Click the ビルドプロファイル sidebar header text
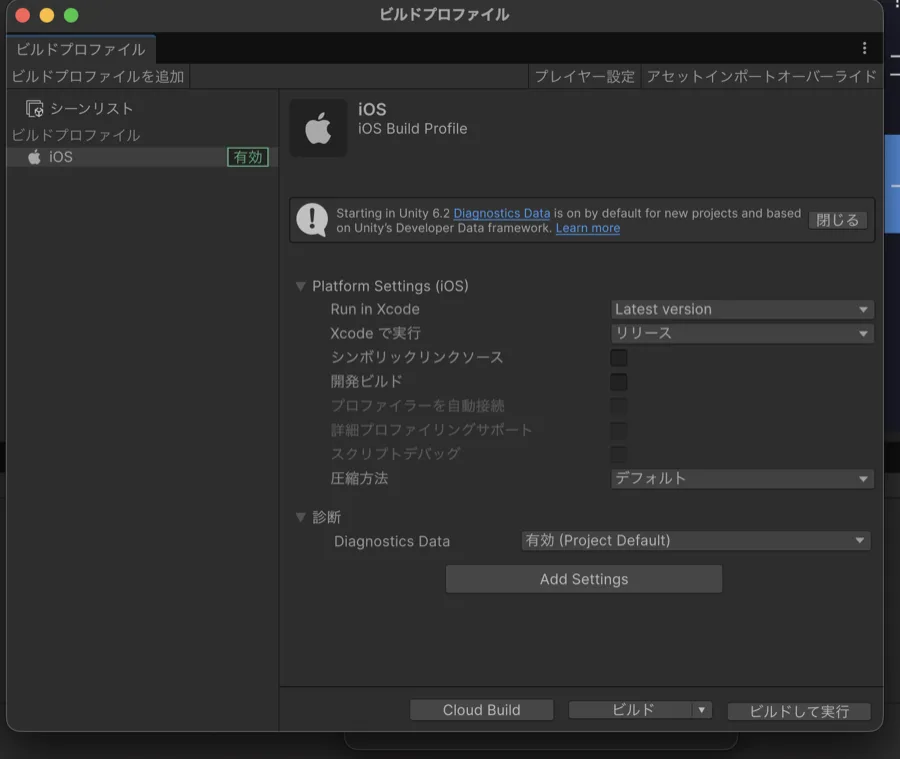The image size is (900, 759). pos(76,135)
